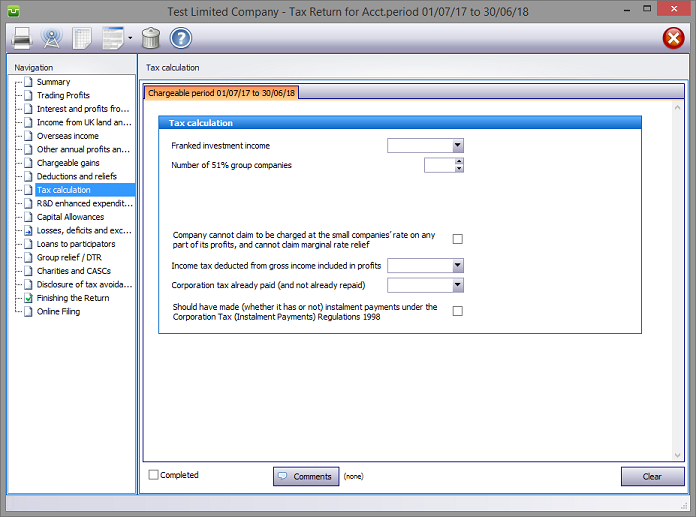Go to the Interest and profits section
Screen dimensions: 696x517
tap(83, 109)
